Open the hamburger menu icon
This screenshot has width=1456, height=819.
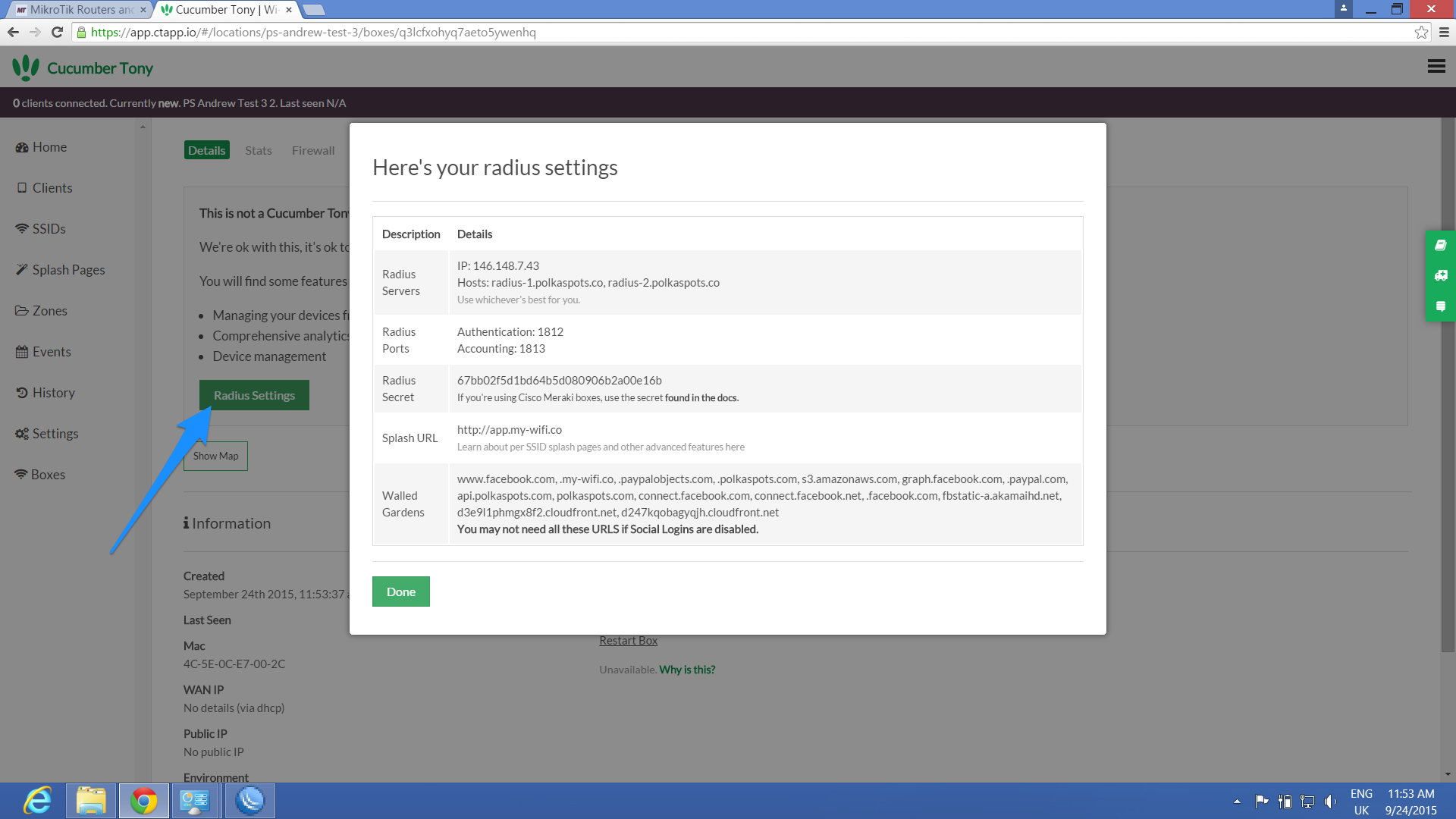(x=1436, y=67)
